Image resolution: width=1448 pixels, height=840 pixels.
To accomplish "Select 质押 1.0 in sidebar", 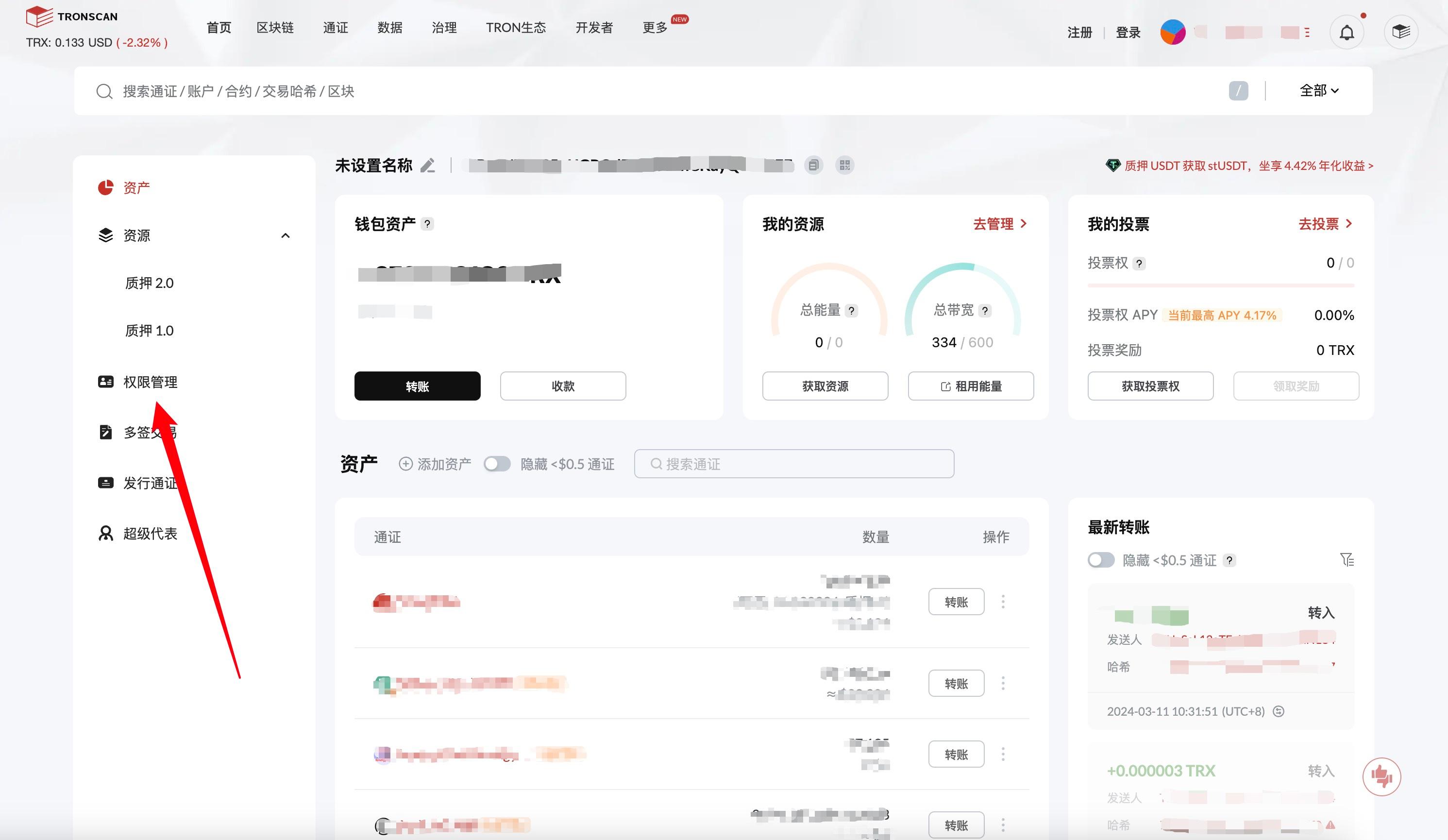I will (x=150, y=330).
